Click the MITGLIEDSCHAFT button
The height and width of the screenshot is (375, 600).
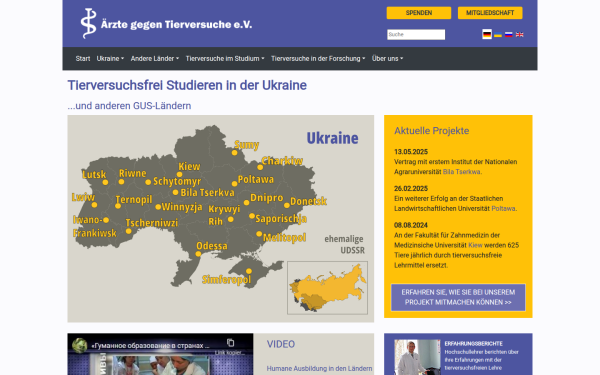coord(490,13)
